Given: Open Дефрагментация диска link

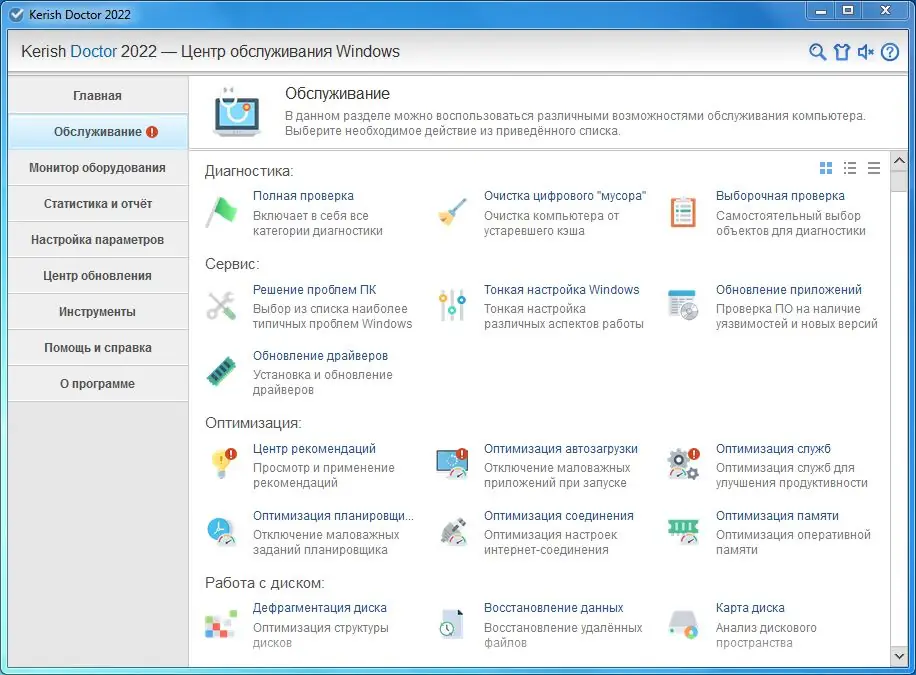Looking at the screenshot, I should (x=320, y=608).
